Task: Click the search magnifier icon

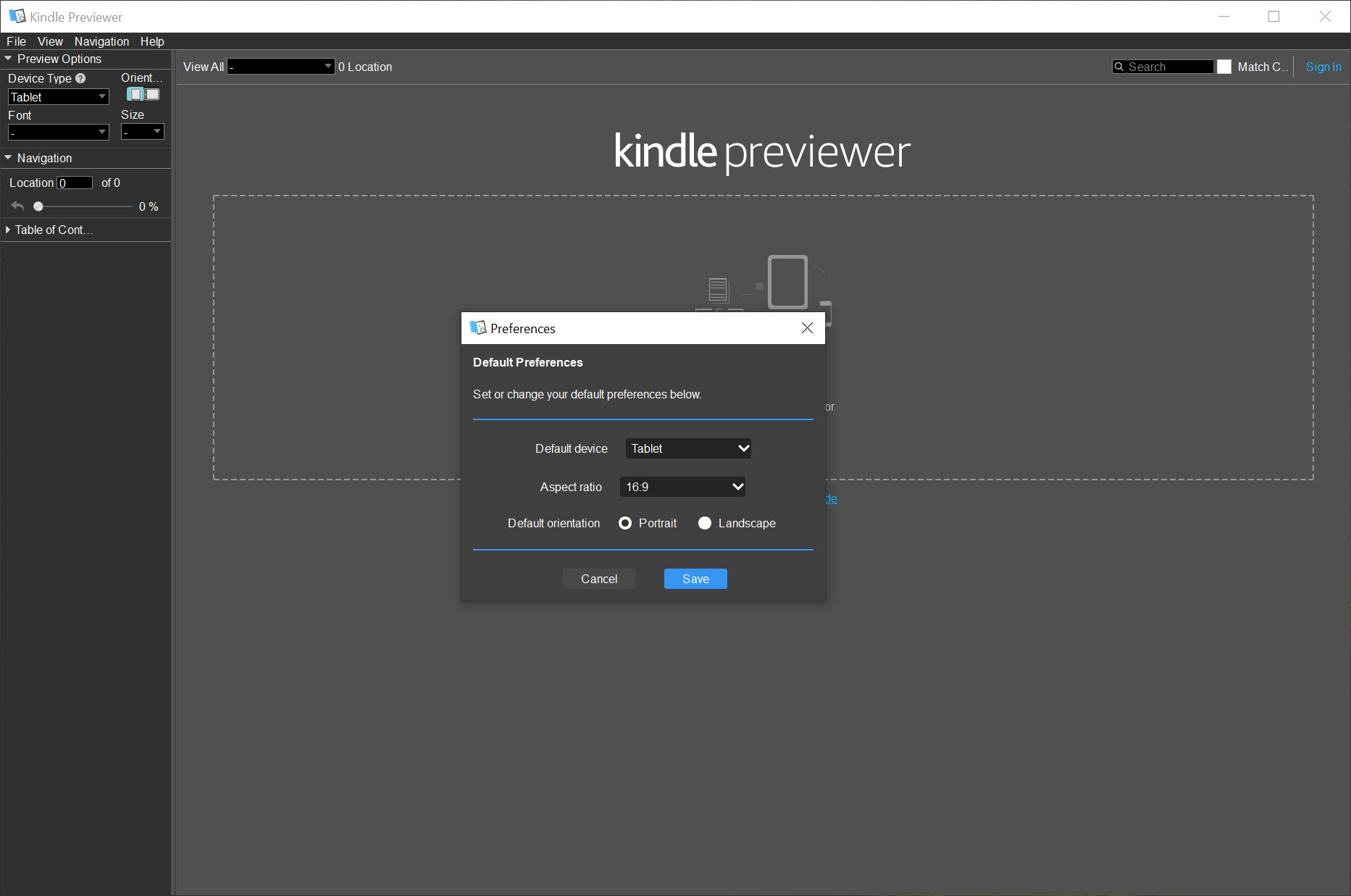Action: coord(1119,67)
